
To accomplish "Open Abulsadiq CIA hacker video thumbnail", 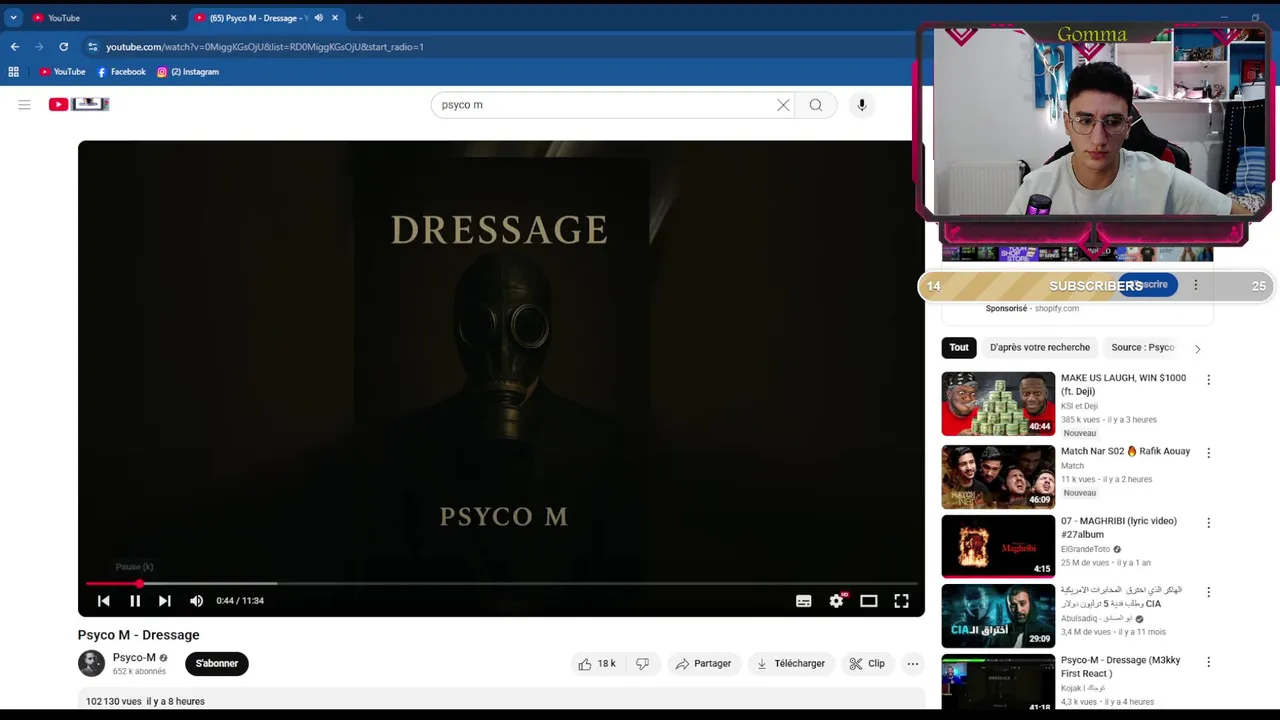I will click(x=998, y=616).
